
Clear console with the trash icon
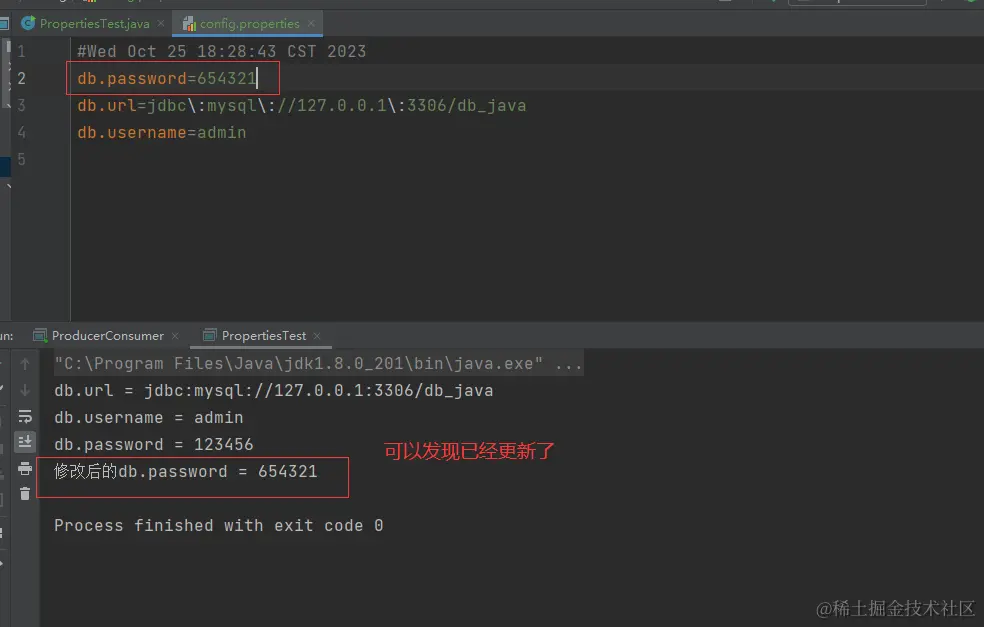click(x=25, y=494)
